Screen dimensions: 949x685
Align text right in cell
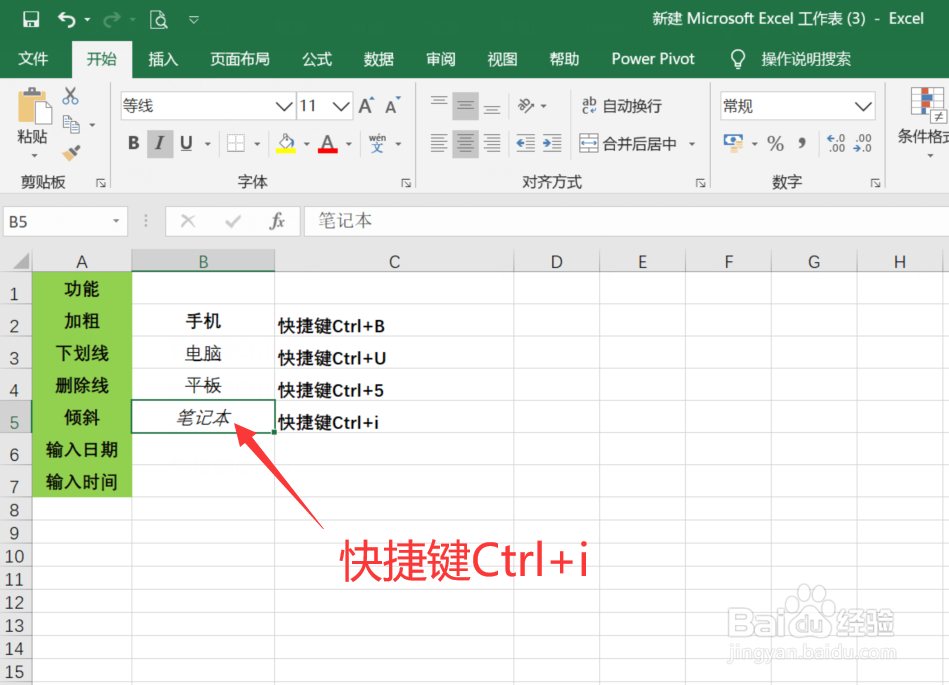[491, 143]
